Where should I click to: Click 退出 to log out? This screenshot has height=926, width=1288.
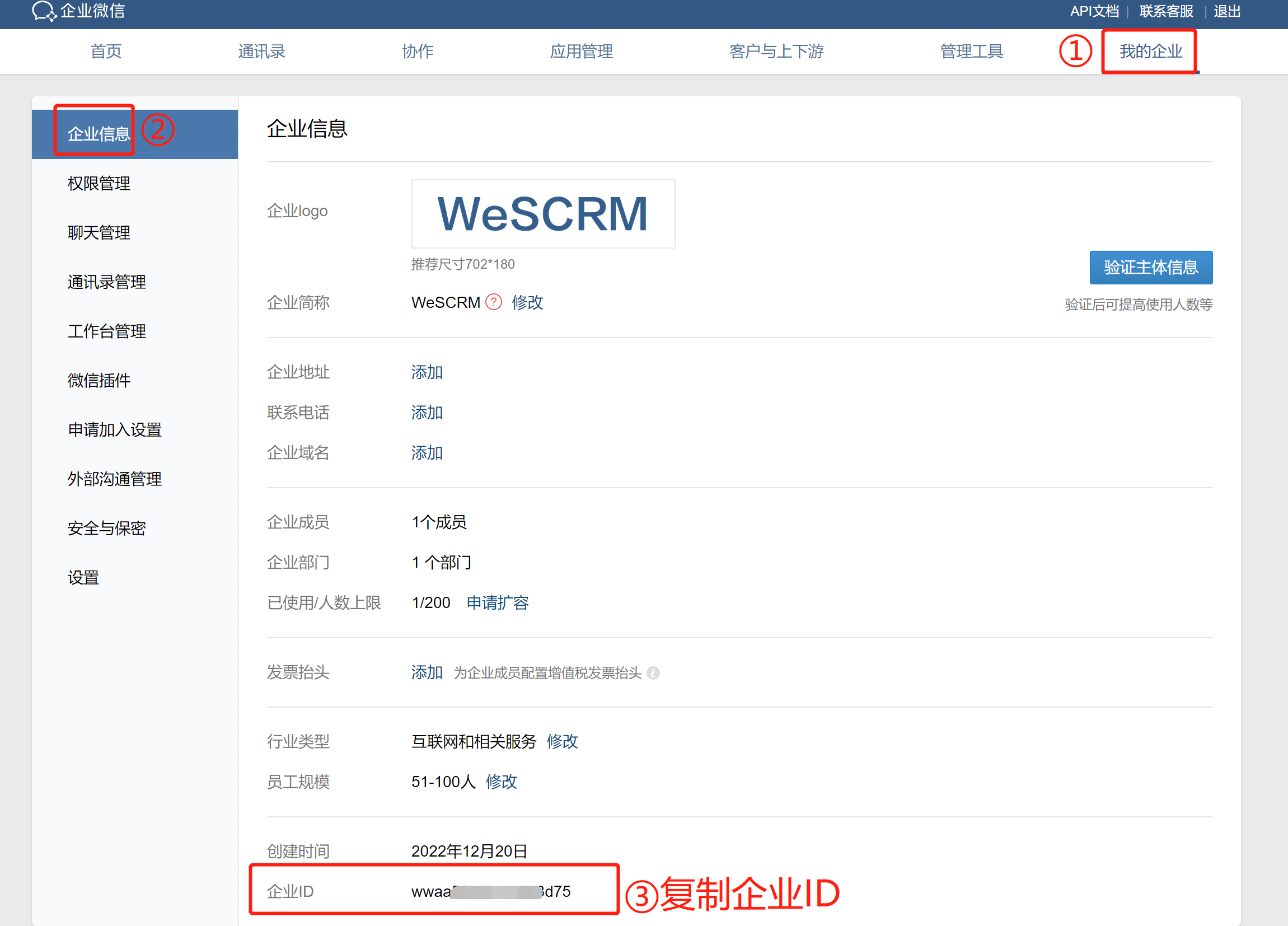pos(1226,11)
